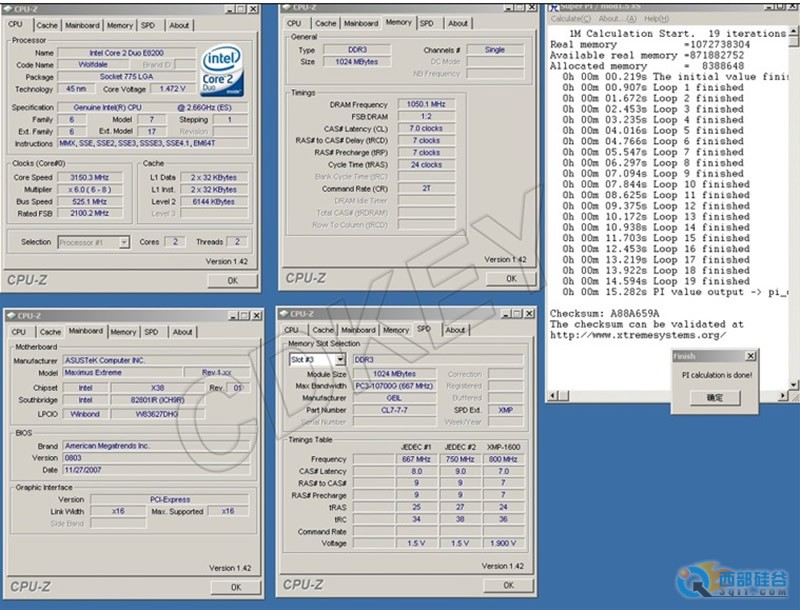800x610 pixels.
Task: Click the Max Bandwidth value 'PC3-10700G (667 MHz)'
Action: pyautogui.click(x=394, y=386)
